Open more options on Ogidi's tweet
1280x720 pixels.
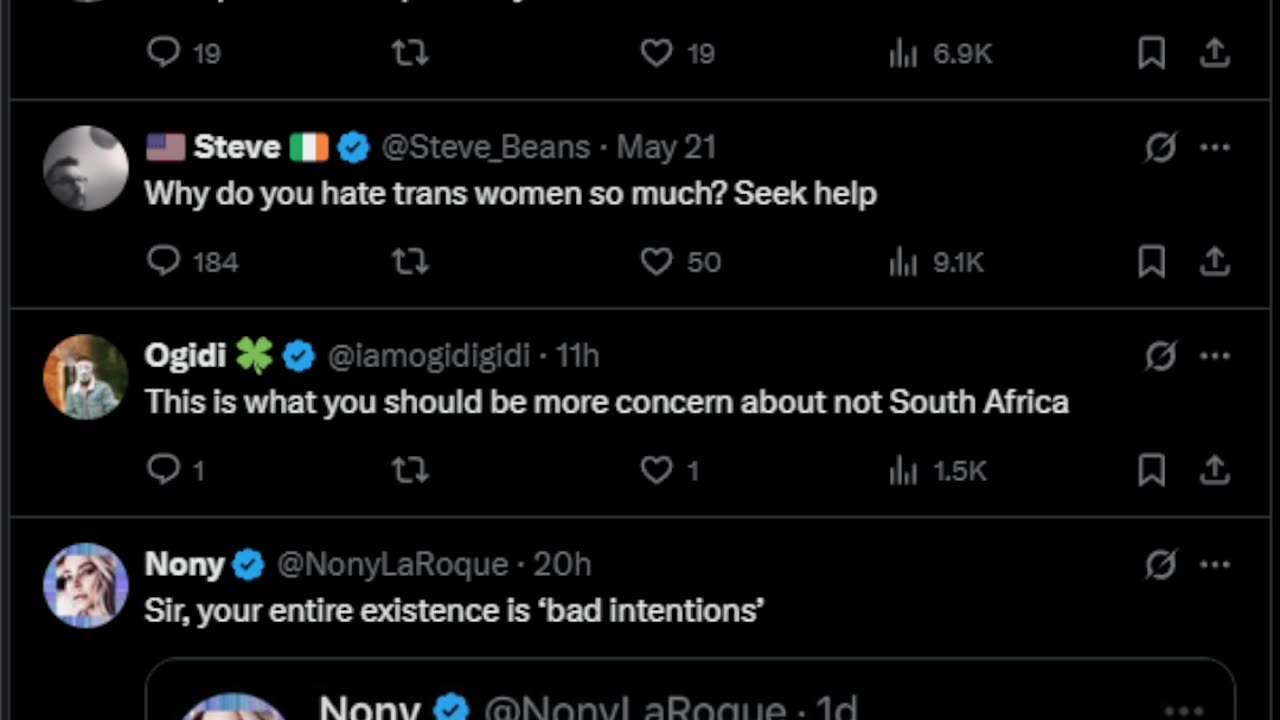tap(1214, 356)
